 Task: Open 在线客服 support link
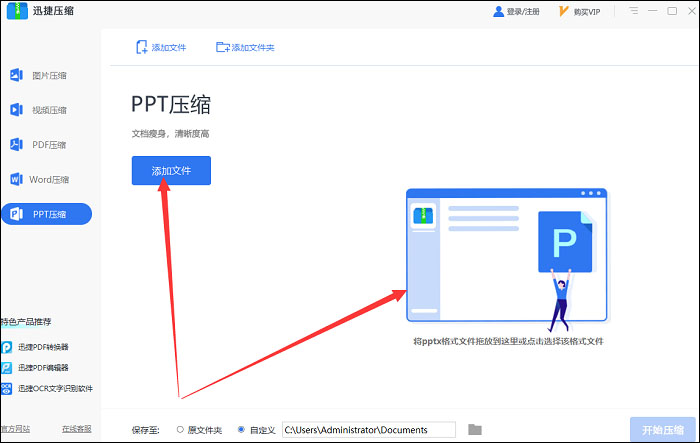pyautogui.click(x=77, y=429)
